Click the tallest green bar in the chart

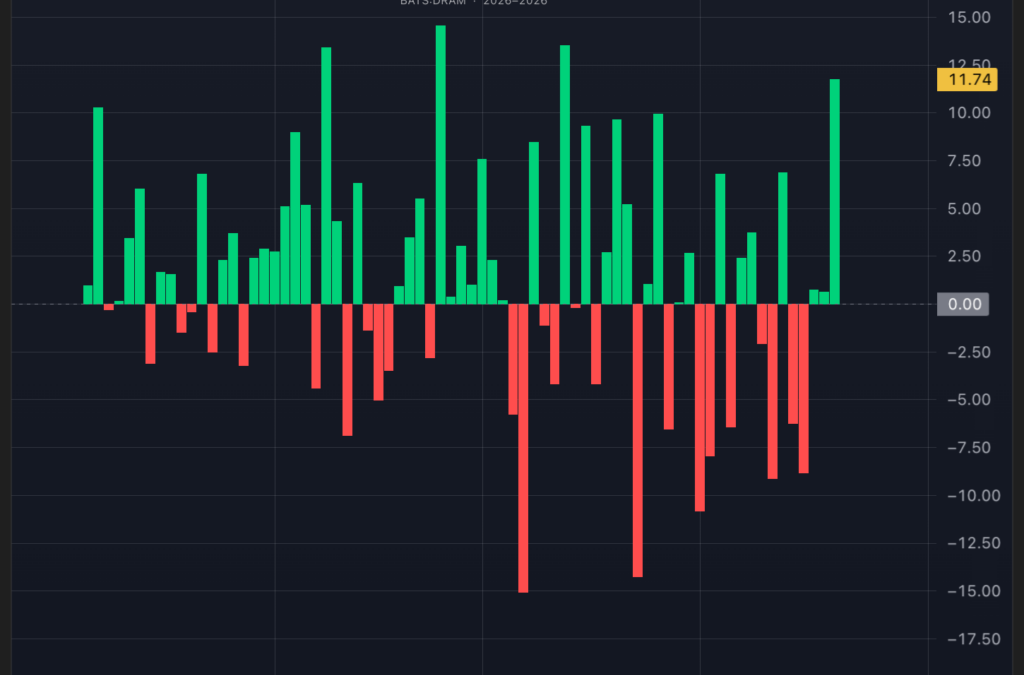tap(441, 165)
